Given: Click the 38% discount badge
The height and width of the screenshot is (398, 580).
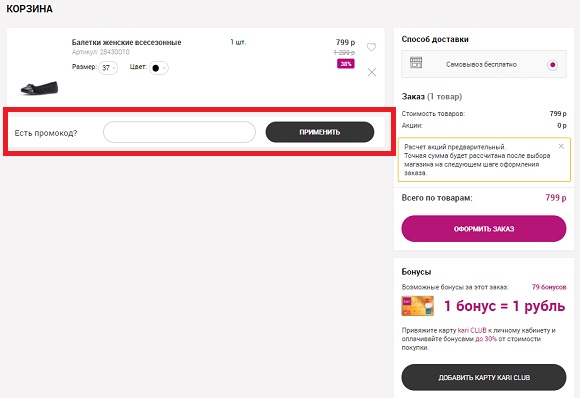Looking at the screenshot, I should 346,64.
